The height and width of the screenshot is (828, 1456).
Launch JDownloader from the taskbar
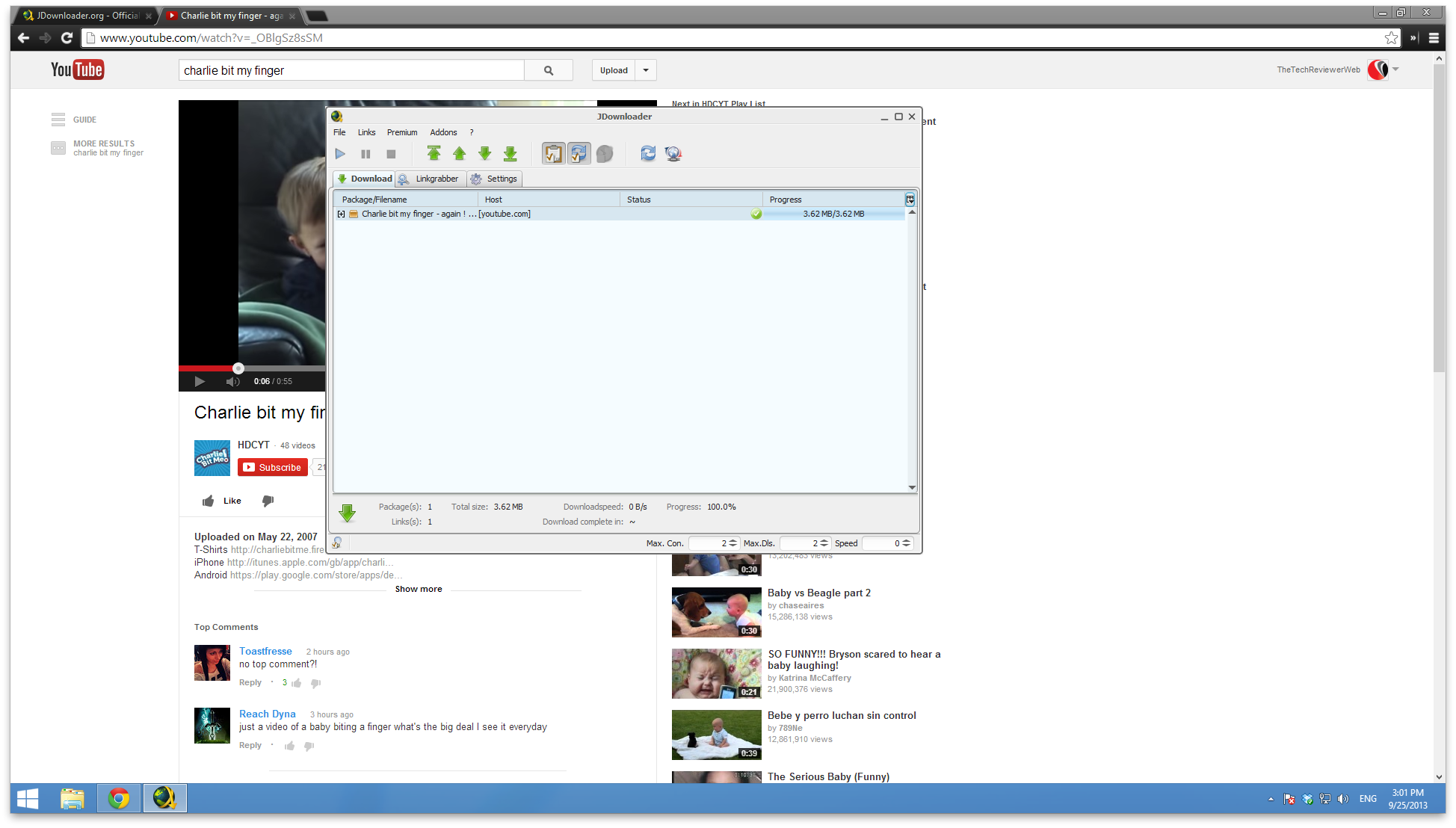[164, 798]
